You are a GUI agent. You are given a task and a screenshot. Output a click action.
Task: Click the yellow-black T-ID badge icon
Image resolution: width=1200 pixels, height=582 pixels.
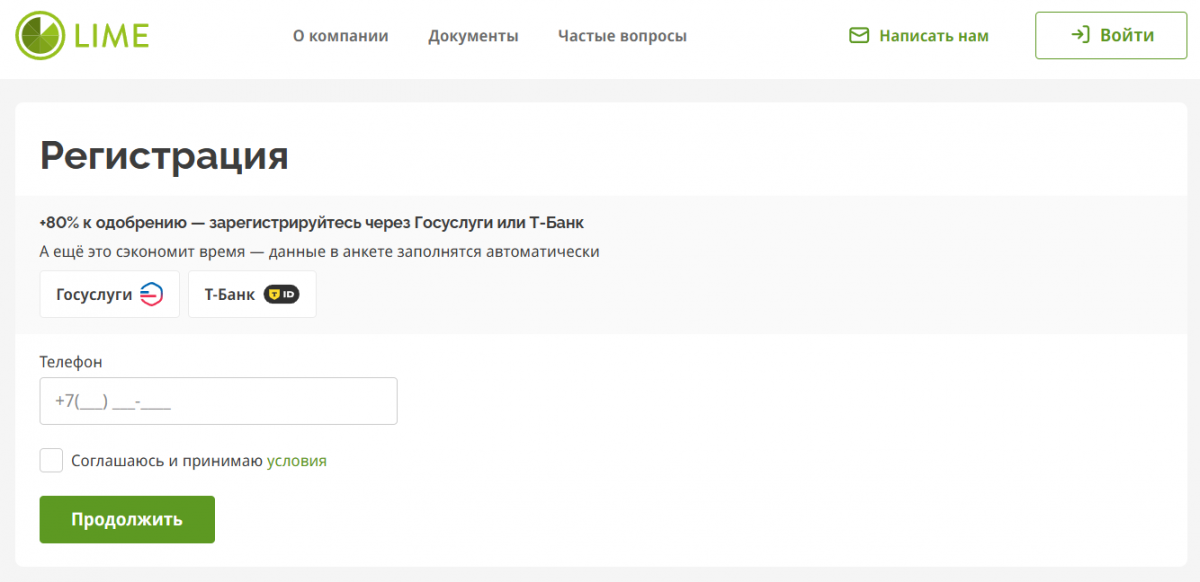coord(281,294)
